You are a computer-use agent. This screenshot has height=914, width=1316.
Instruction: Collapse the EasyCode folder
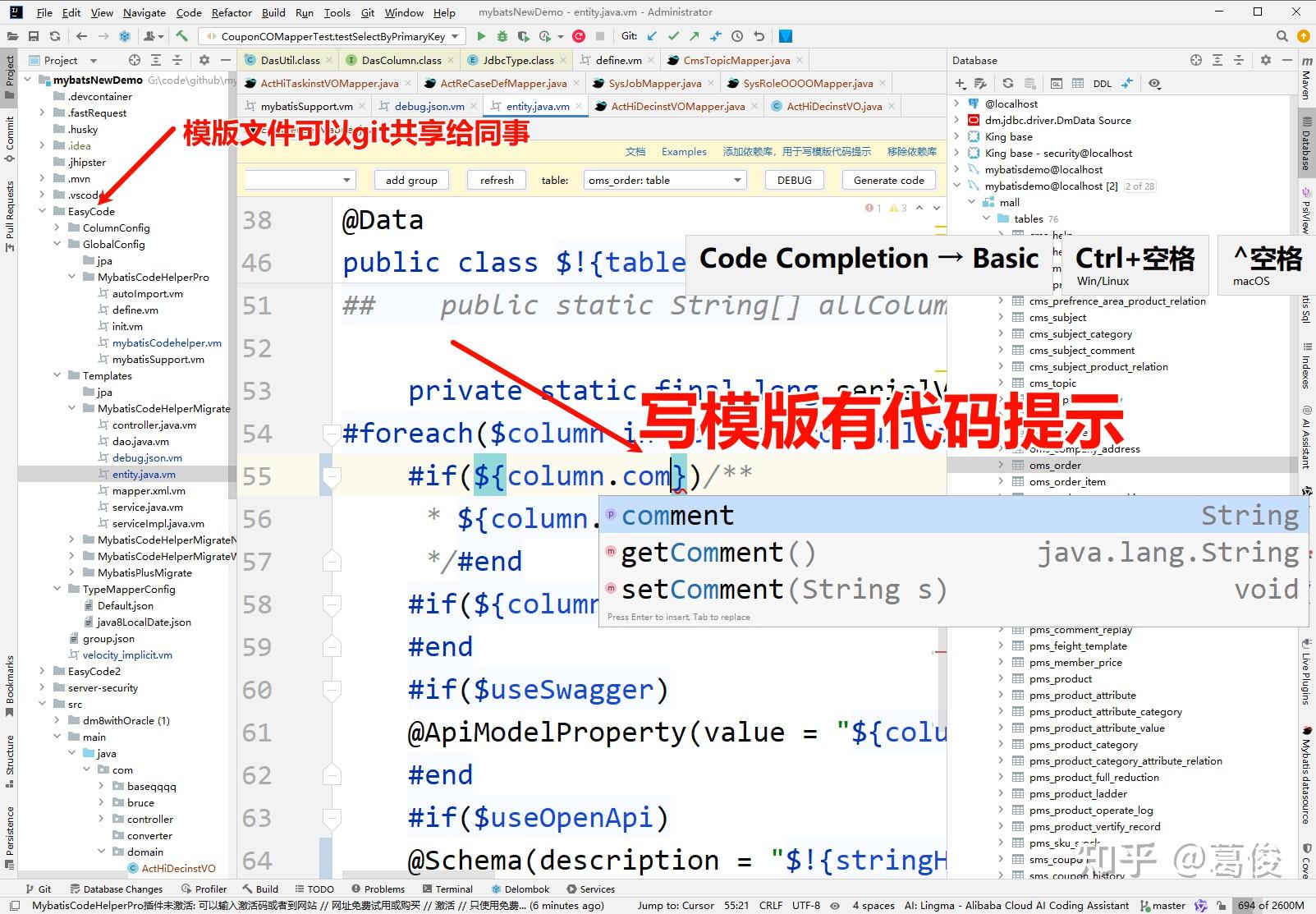click(x=43, y=211)
